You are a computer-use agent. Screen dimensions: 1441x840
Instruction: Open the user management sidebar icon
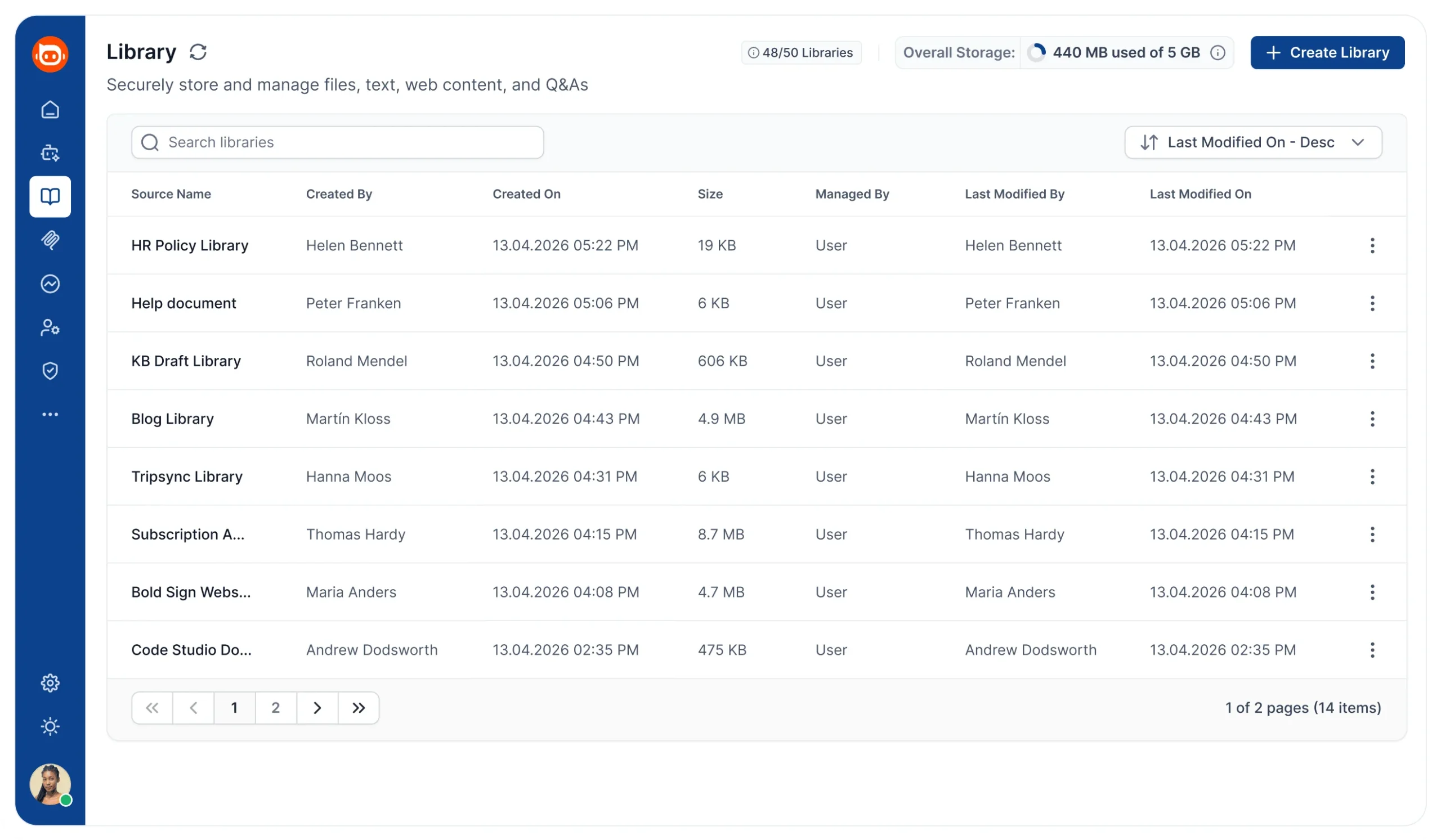(x=50, y=327)
